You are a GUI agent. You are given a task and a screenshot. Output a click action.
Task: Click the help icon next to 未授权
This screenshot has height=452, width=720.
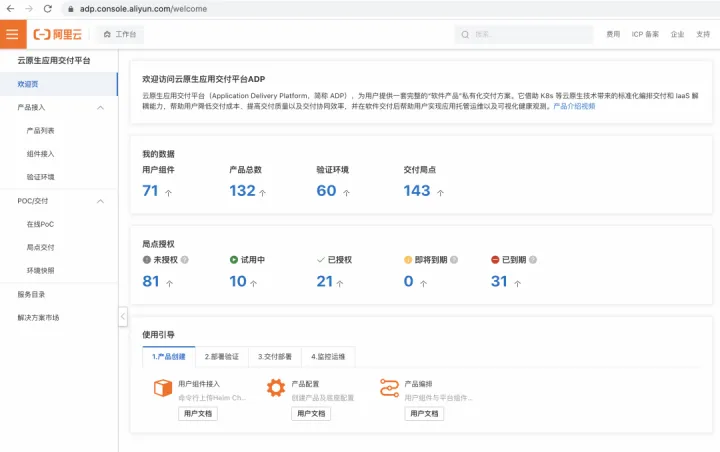185,260
